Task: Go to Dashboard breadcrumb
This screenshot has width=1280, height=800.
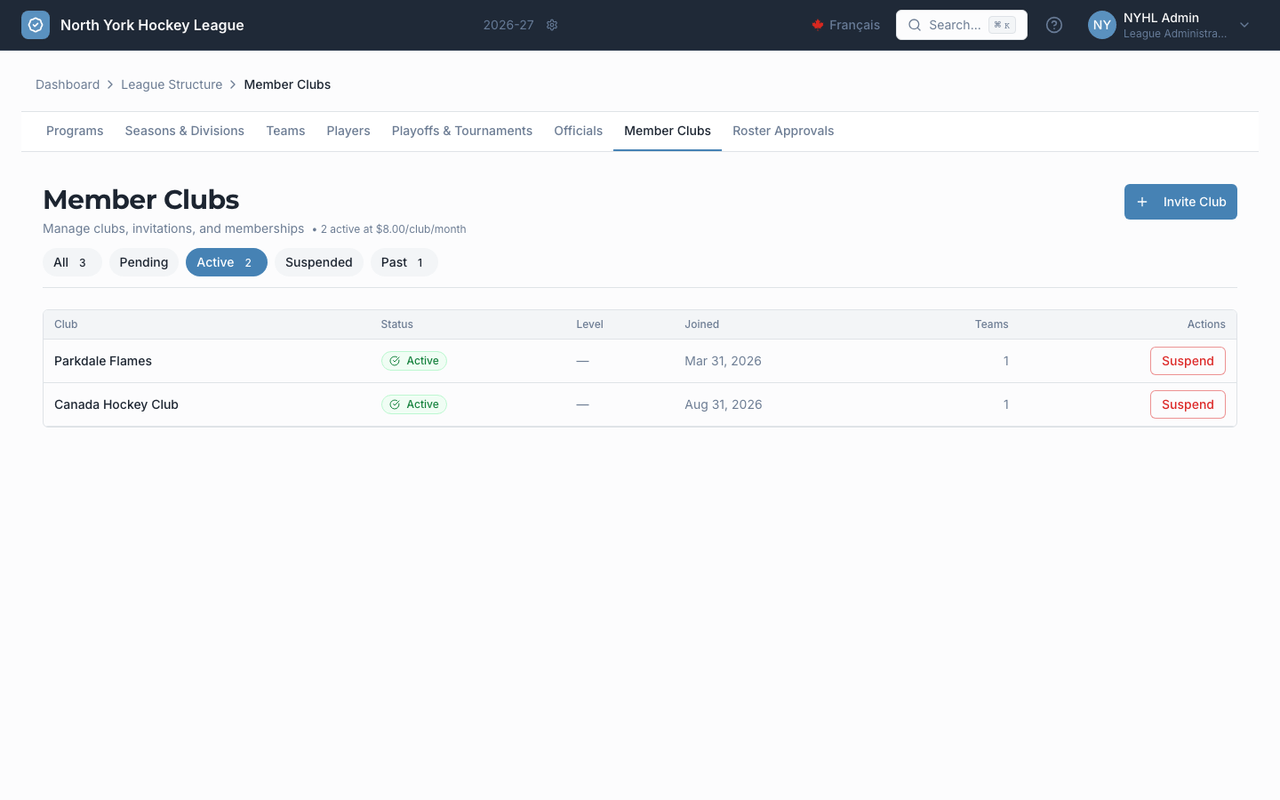Action: pyautogui.click(x=67, y=85)
